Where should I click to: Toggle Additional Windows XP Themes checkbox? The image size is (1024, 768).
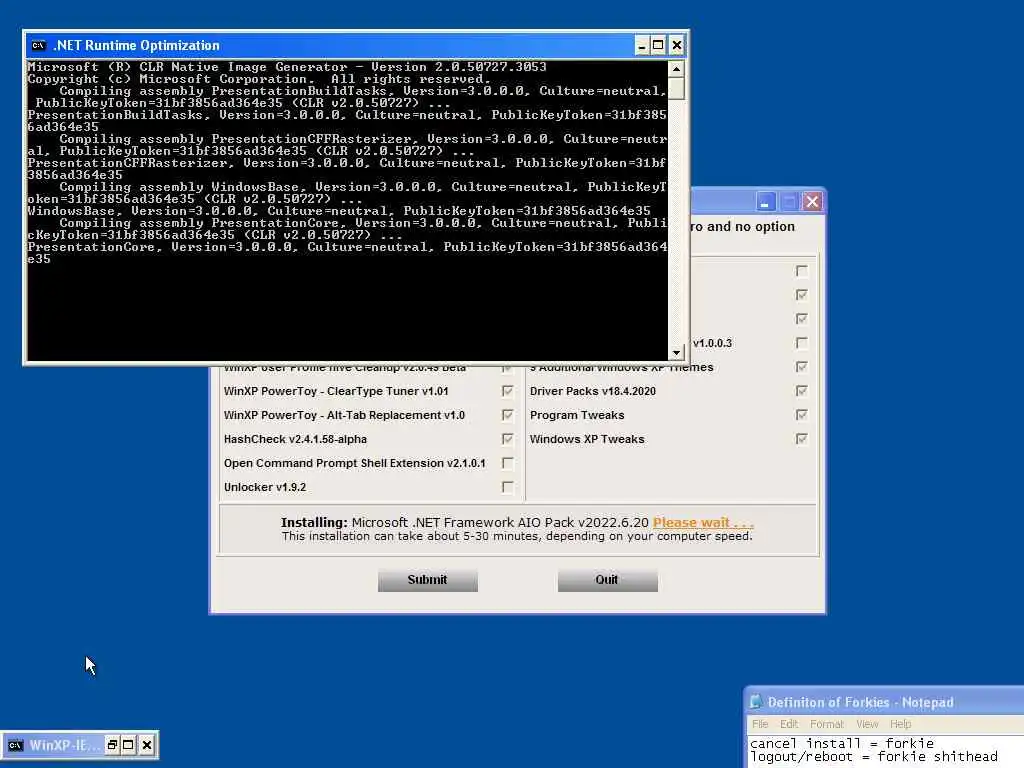[x=801, y=367]
